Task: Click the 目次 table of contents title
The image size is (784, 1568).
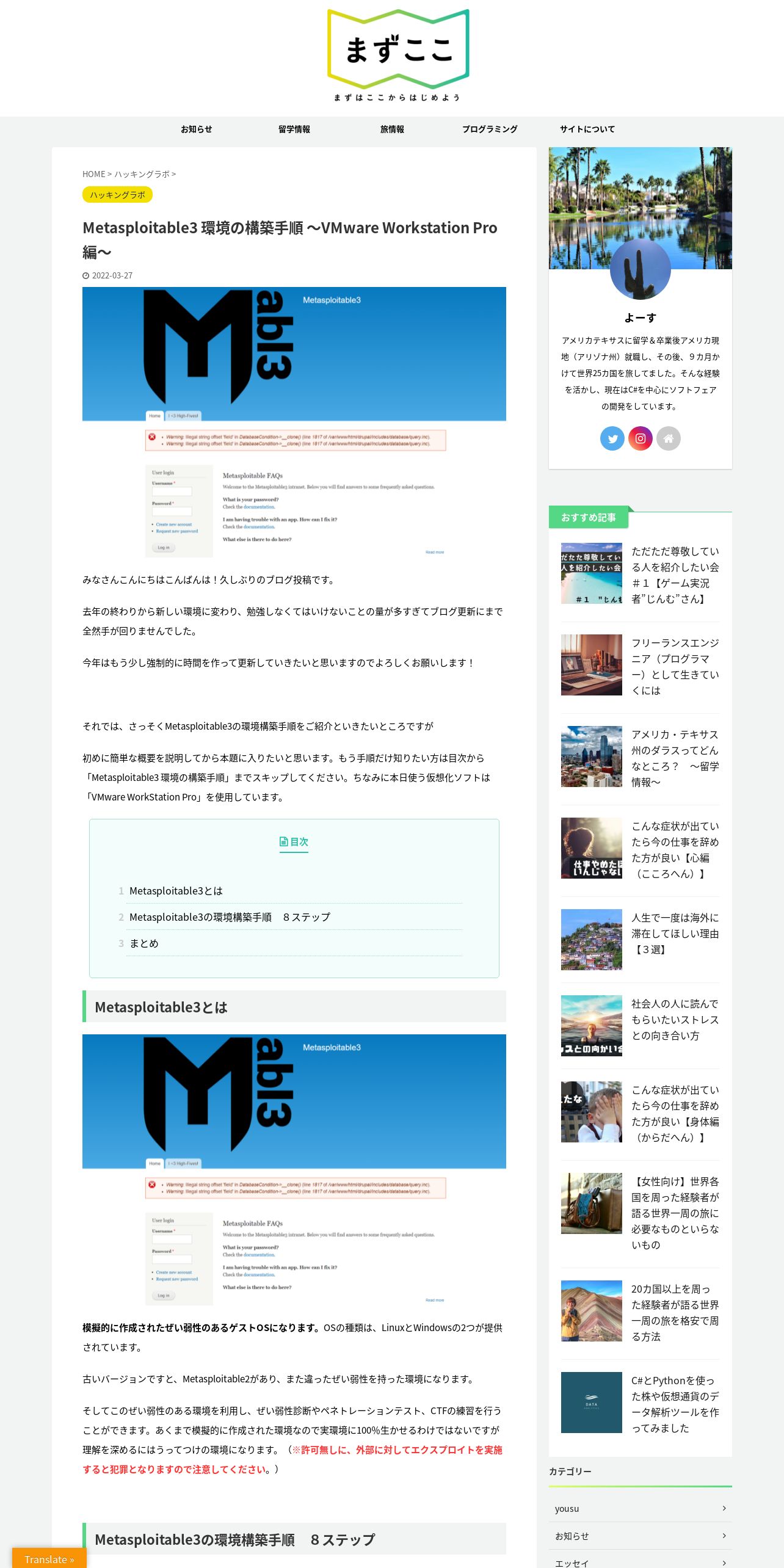Action: click(294, 841)
